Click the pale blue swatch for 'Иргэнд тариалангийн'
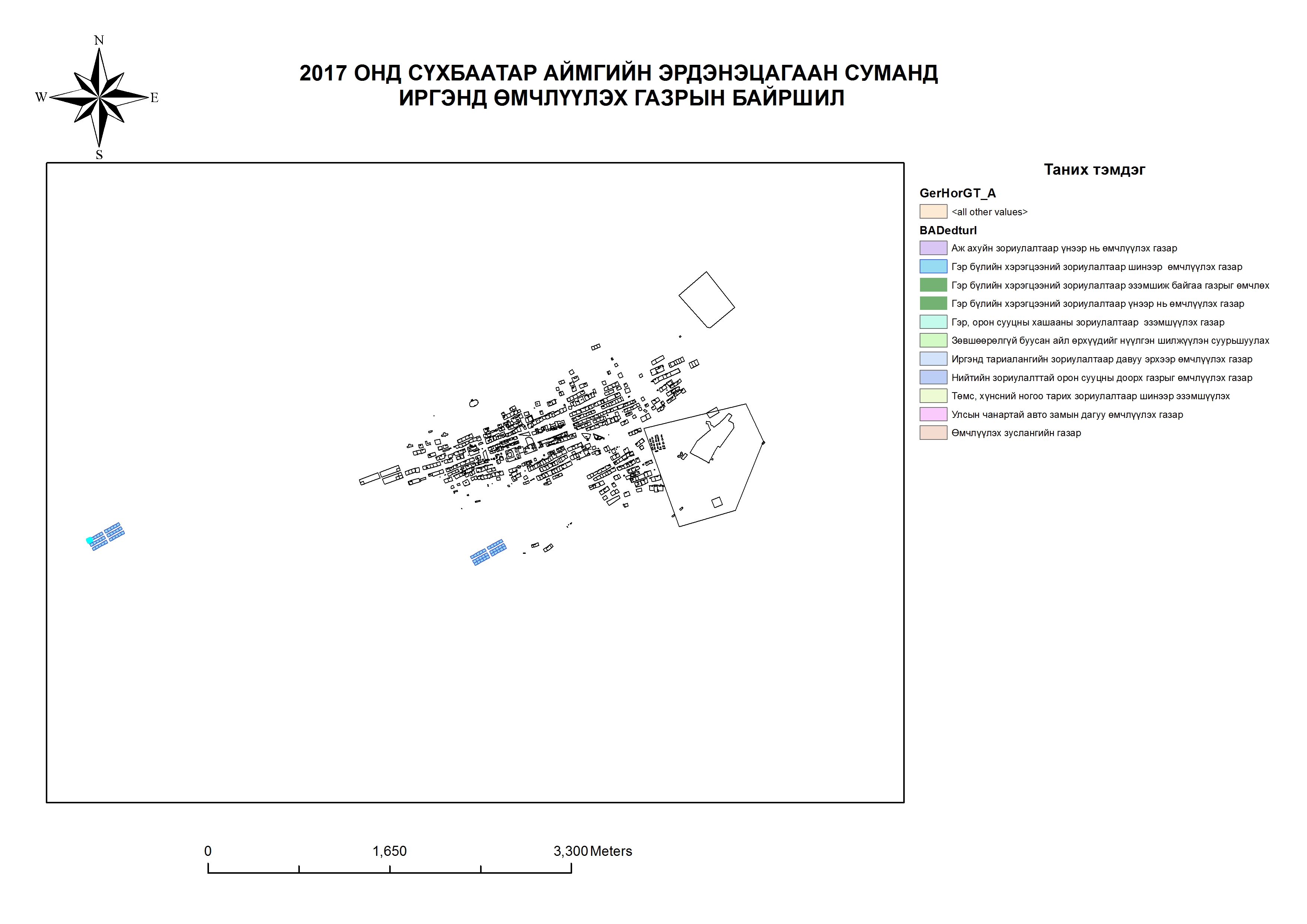The height and width of the screenshot is (924, 1307). click(x=933, y=359)
